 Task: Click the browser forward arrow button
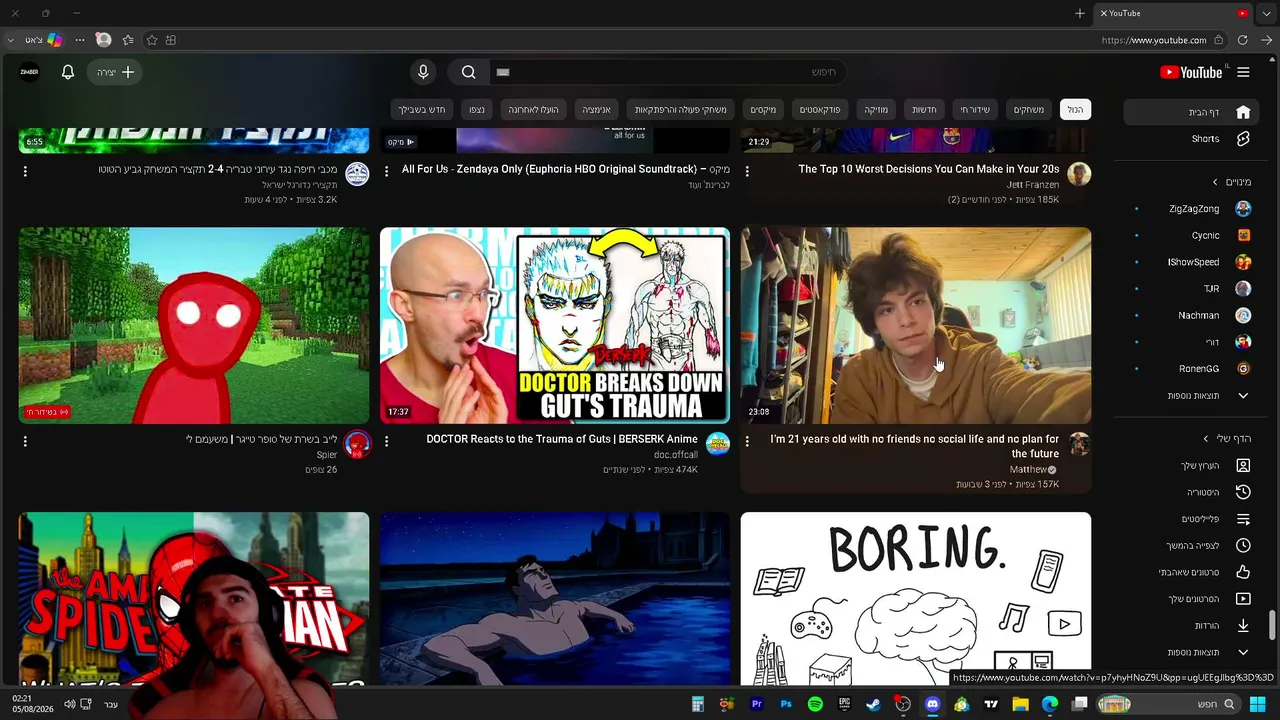click(x=1267, y=40)
